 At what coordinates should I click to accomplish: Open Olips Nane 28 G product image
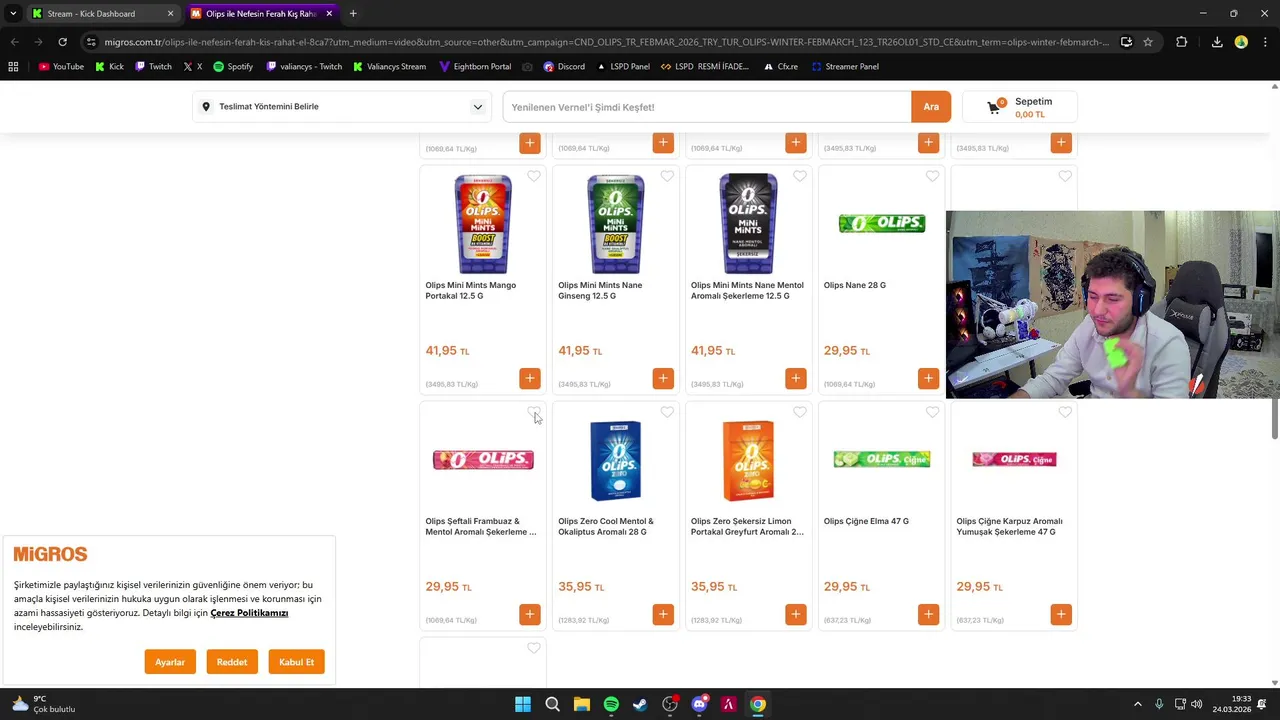coord(881,224)
